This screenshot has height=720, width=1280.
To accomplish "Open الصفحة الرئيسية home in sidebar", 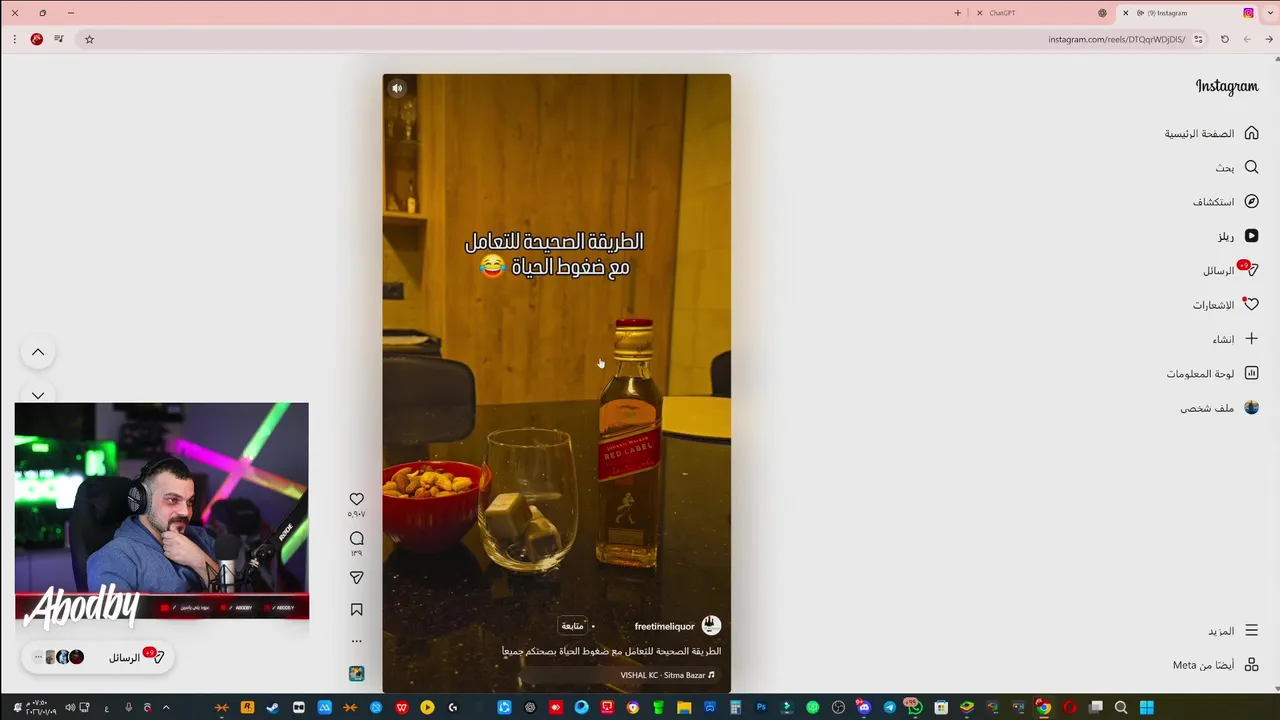I will 1211,133.
